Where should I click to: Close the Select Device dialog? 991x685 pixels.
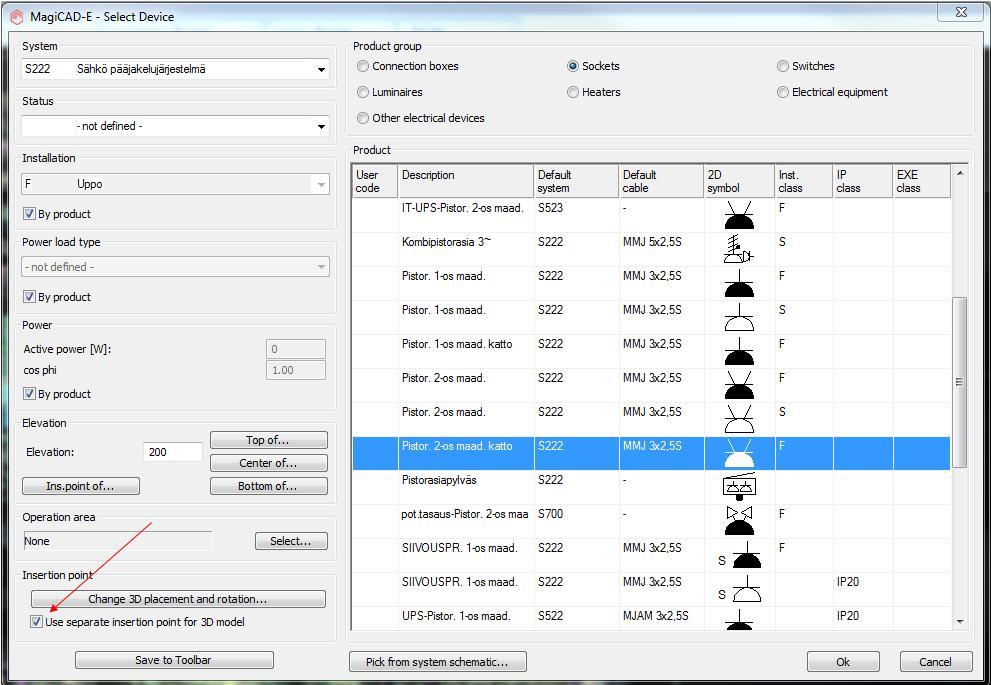(961, 12)
